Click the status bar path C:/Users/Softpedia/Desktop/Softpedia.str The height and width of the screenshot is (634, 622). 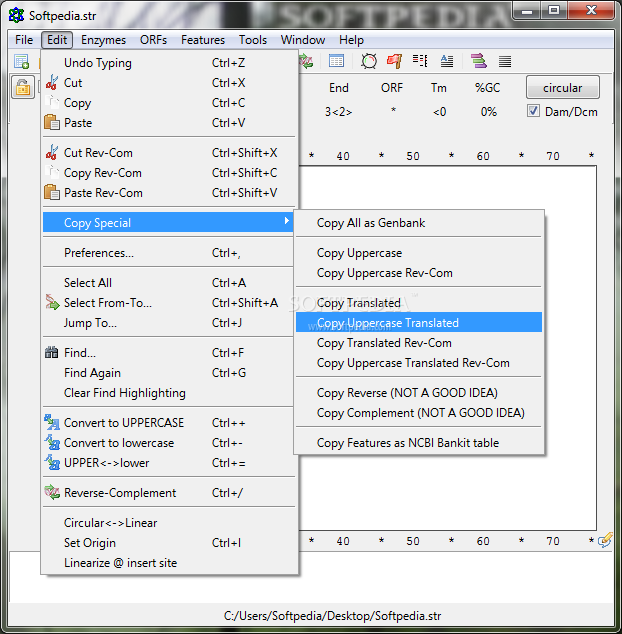click(x=332, y=616)
